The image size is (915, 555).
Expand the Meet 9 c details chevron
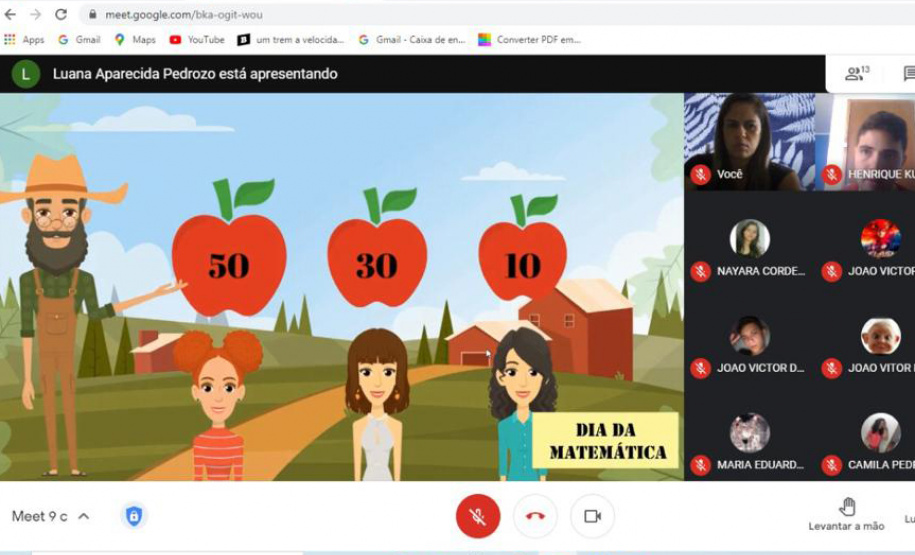[x=84, y=516]
